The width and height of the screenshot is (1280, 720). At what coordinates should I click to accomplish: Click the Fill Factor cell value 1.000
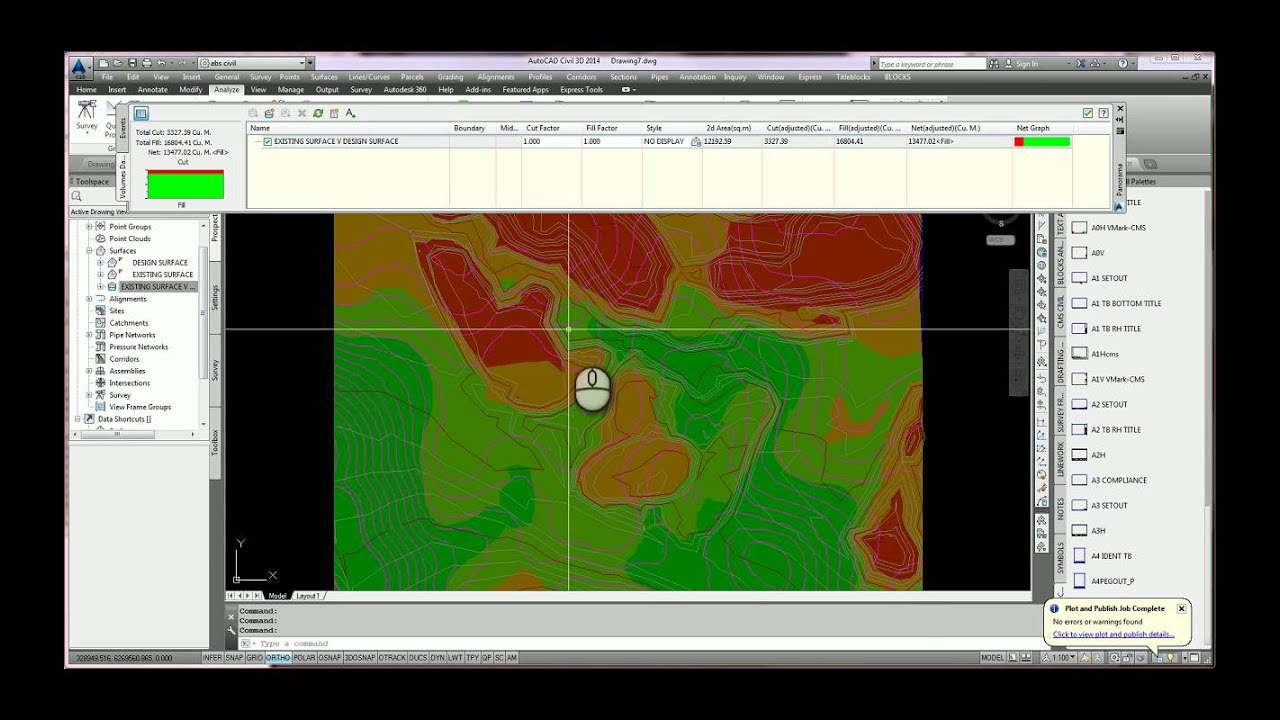pyautogui.click(x=611, y=142)
